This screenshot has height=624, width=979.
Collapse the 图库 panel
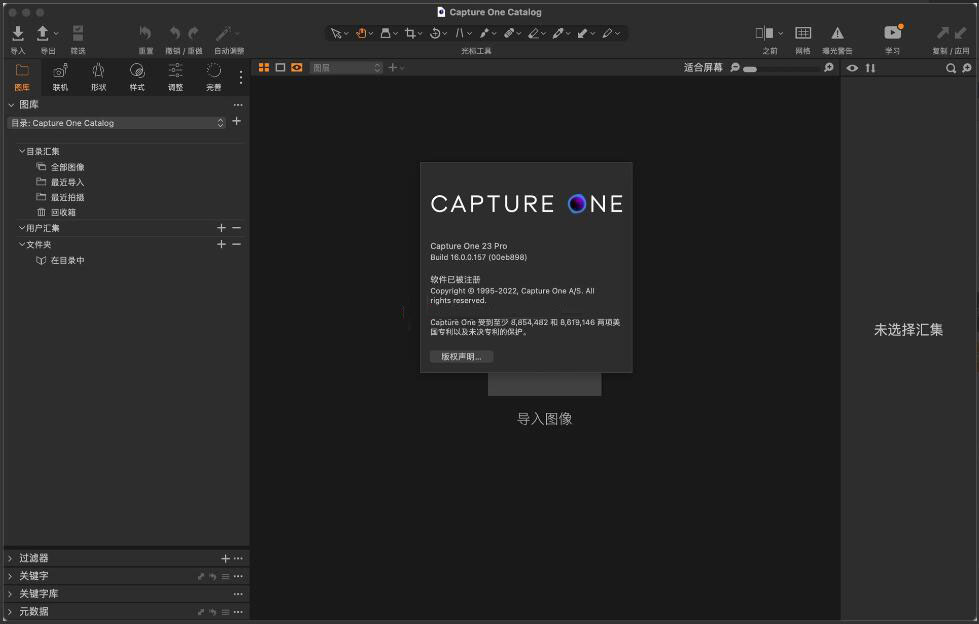tap(11, 105)
